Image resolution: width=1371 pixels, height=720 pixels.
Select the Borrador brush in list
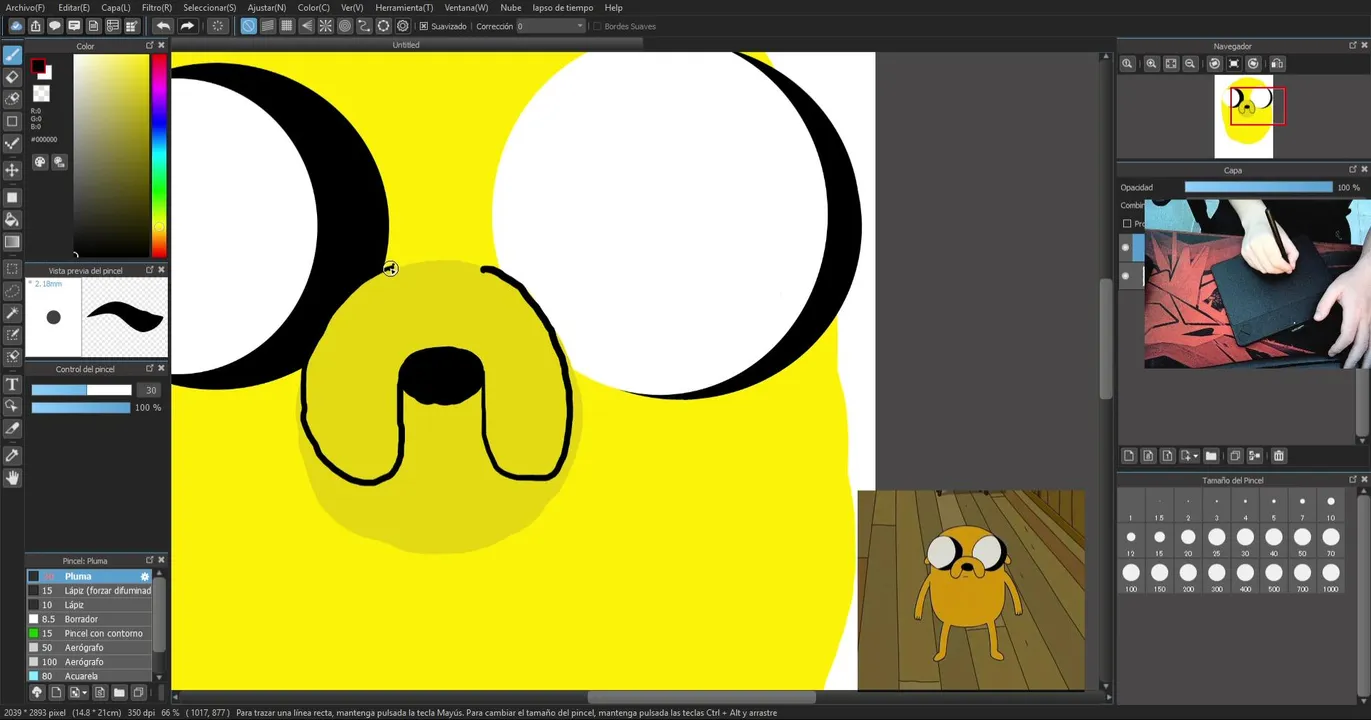pos(89,619)
